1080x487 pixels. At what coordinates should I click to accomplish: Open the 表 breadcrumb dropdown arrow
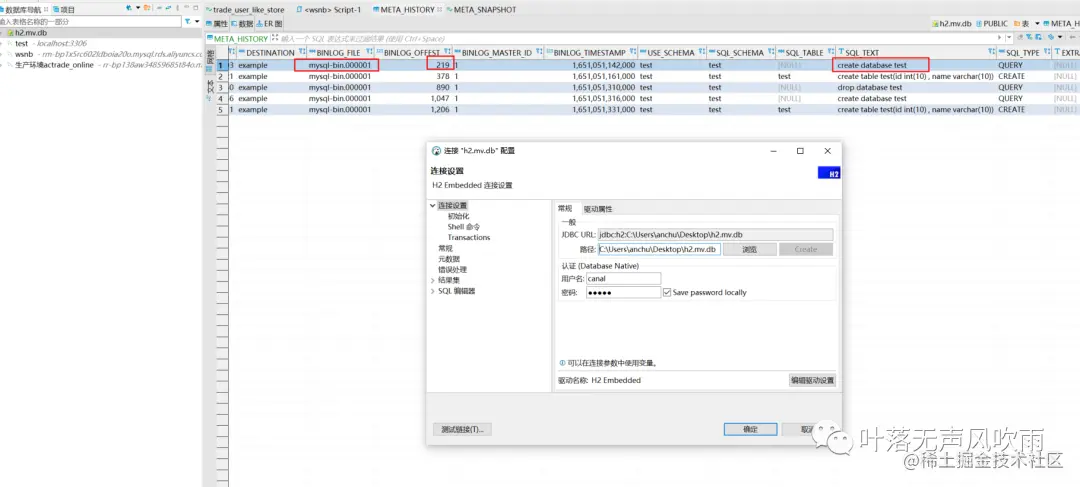1037,23
